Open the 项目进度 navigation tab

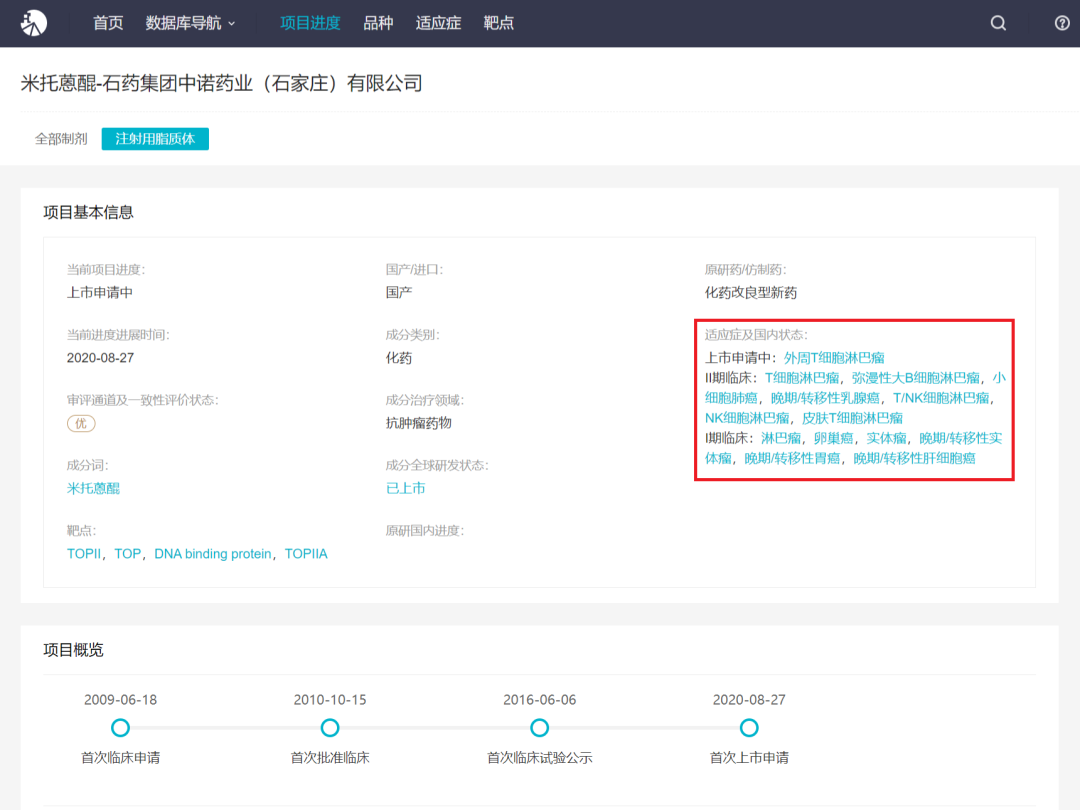coord(310,23)
